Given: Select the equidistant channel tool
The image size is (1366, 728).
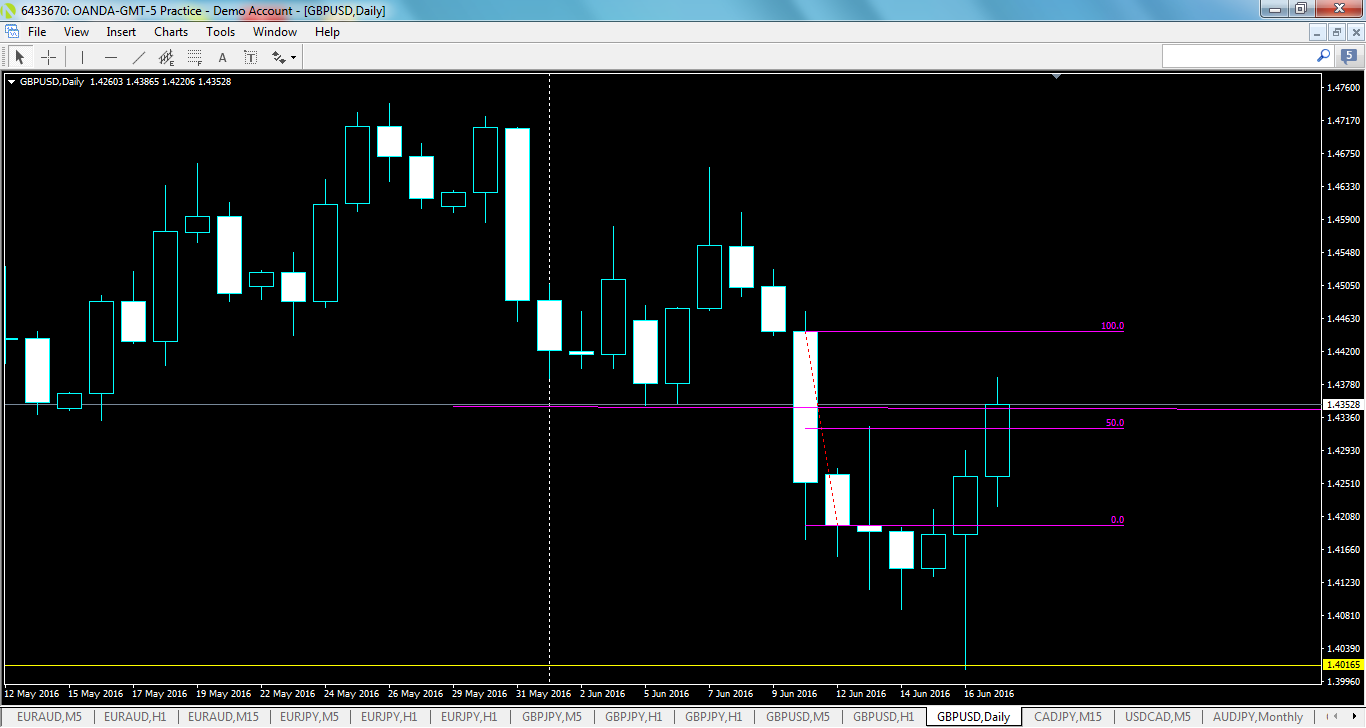Looking at the screenshot, I should (166, 57).
